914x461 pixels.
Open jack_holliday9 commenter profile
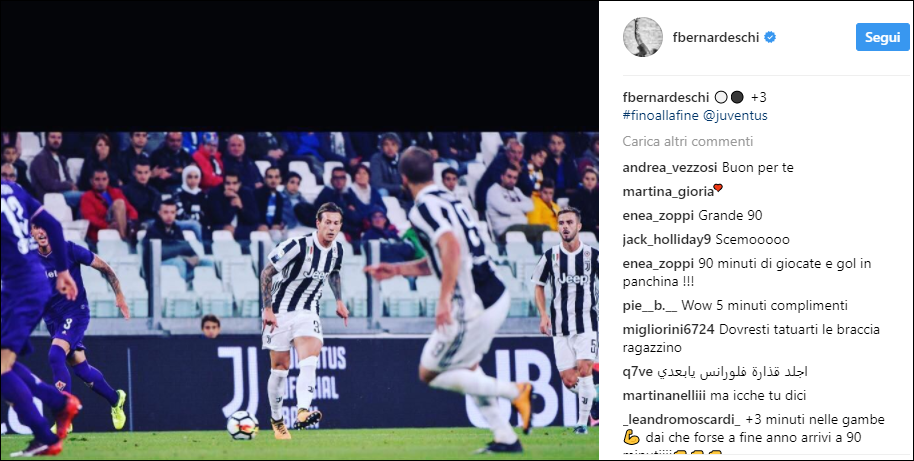click(x=667, y=240)
